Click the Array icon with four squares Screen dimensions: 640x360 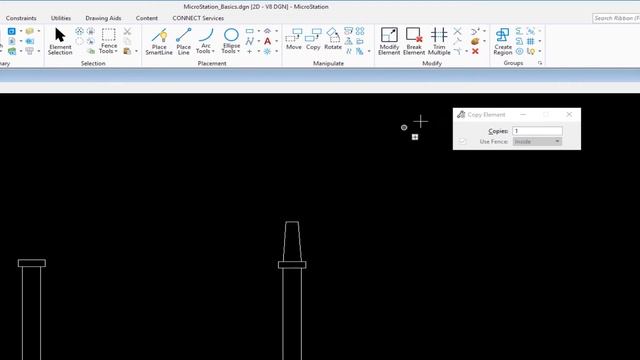coord(360,31)
